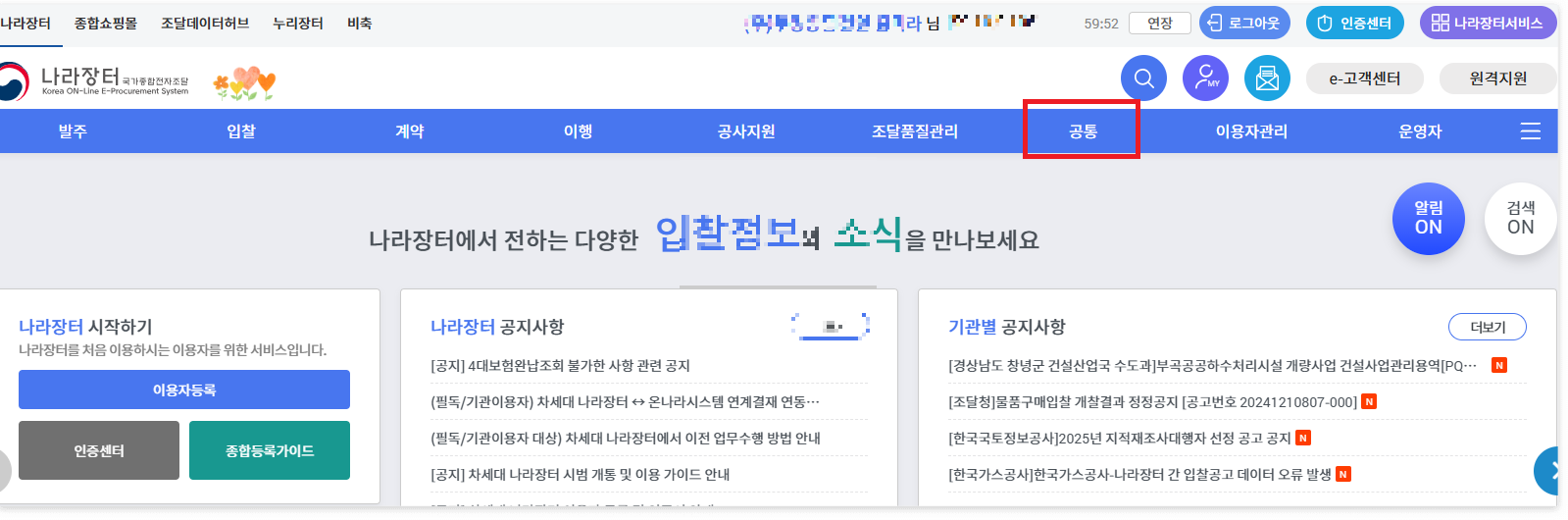Open e-고객센터

coord(1365,78)
